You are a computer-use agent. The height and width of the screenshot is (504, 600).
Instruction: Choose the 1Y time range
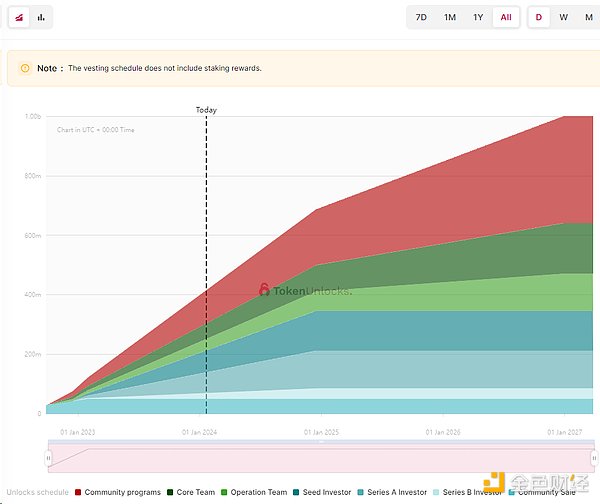coord(478,17)
